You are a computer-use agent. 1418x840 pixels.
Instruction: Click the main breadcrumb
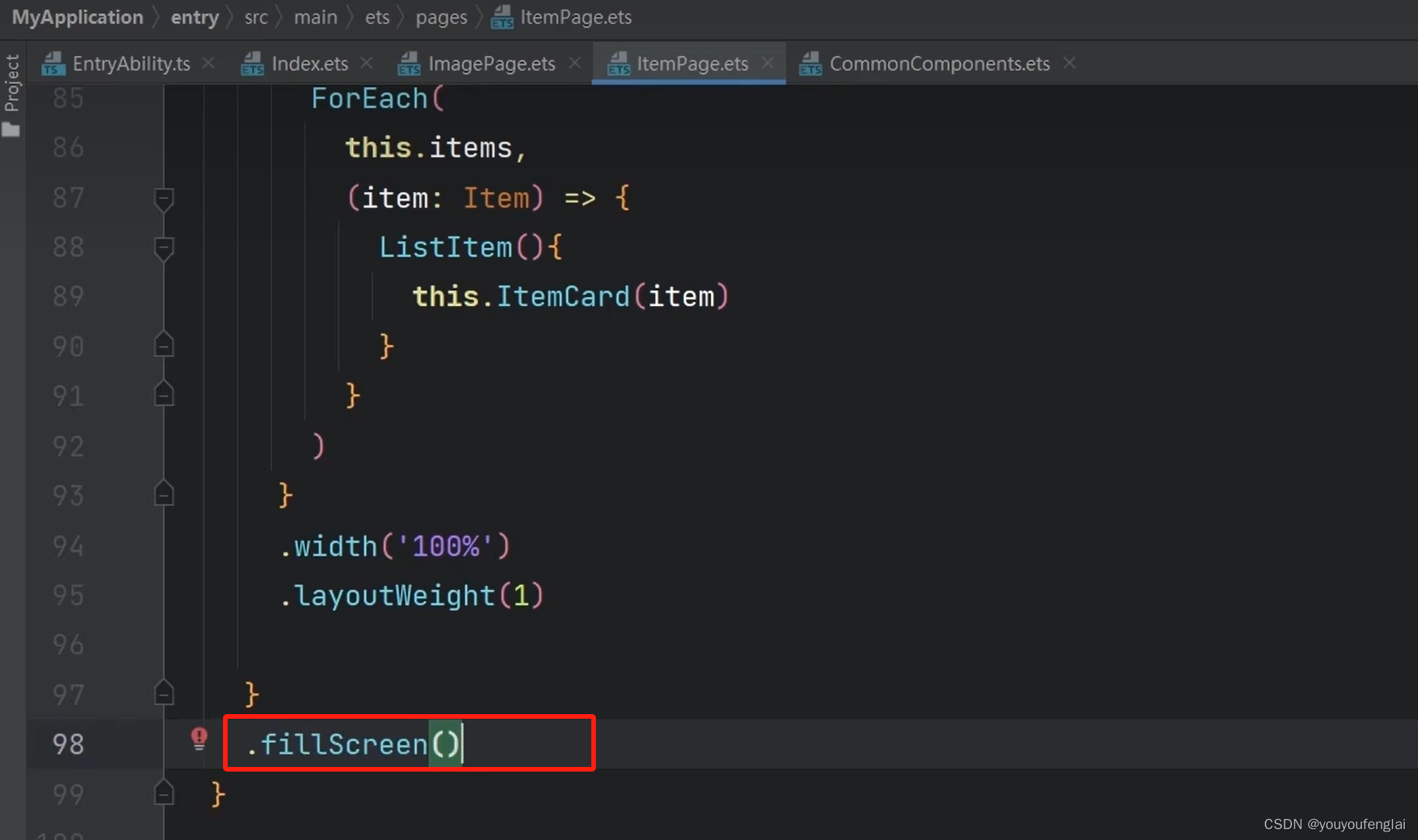click(x=315, y=17)
